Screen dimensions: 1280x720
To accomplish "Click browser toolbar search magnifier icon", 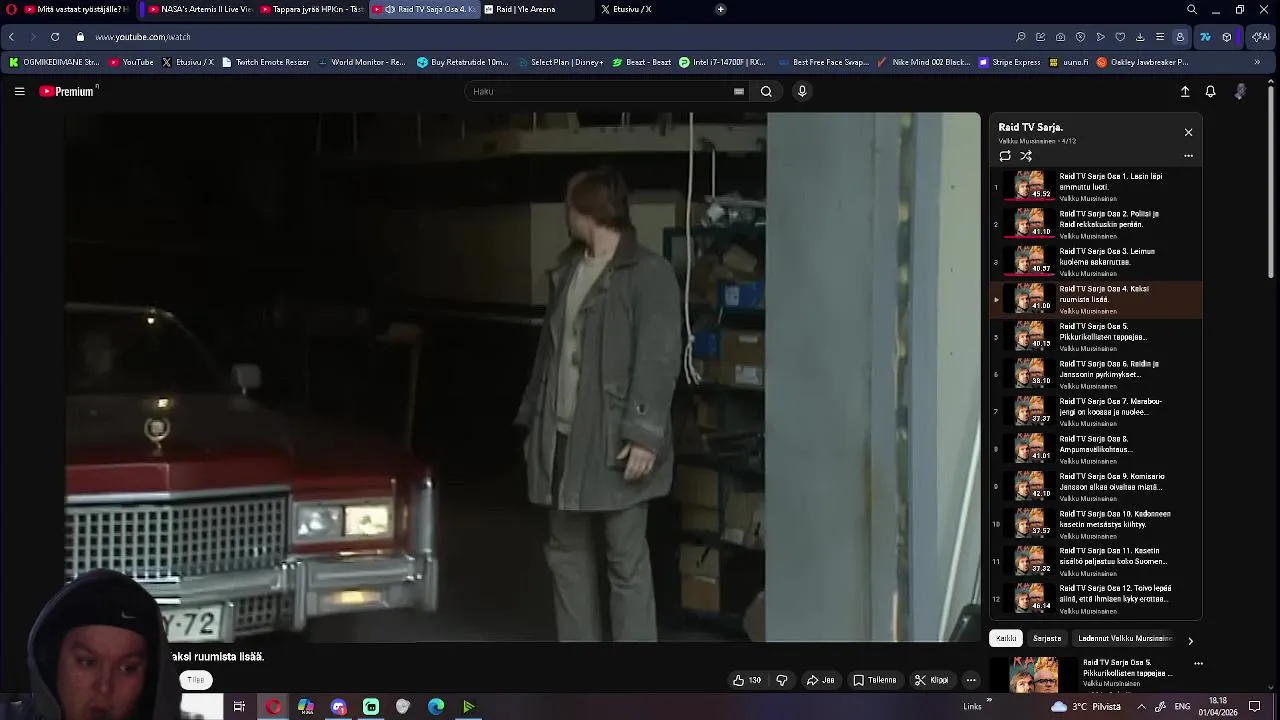I will pyautogui.click(x=1020, y=37).
